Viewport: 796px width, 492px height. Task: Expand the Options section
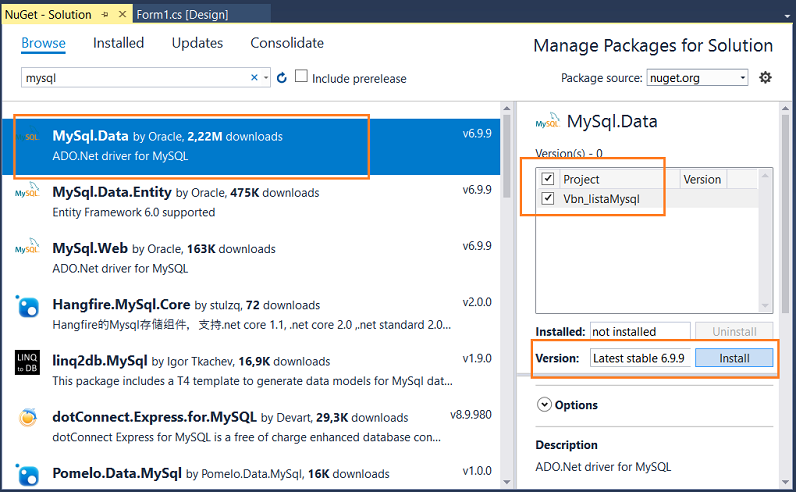click(x=544, y=405)
